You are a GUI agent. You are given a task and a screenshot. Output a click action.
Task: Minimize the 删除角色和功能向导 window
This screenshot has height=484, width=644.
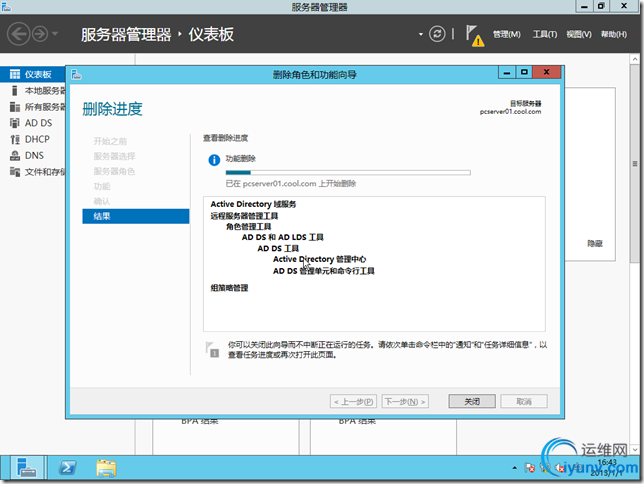click(x=507, y=73)
